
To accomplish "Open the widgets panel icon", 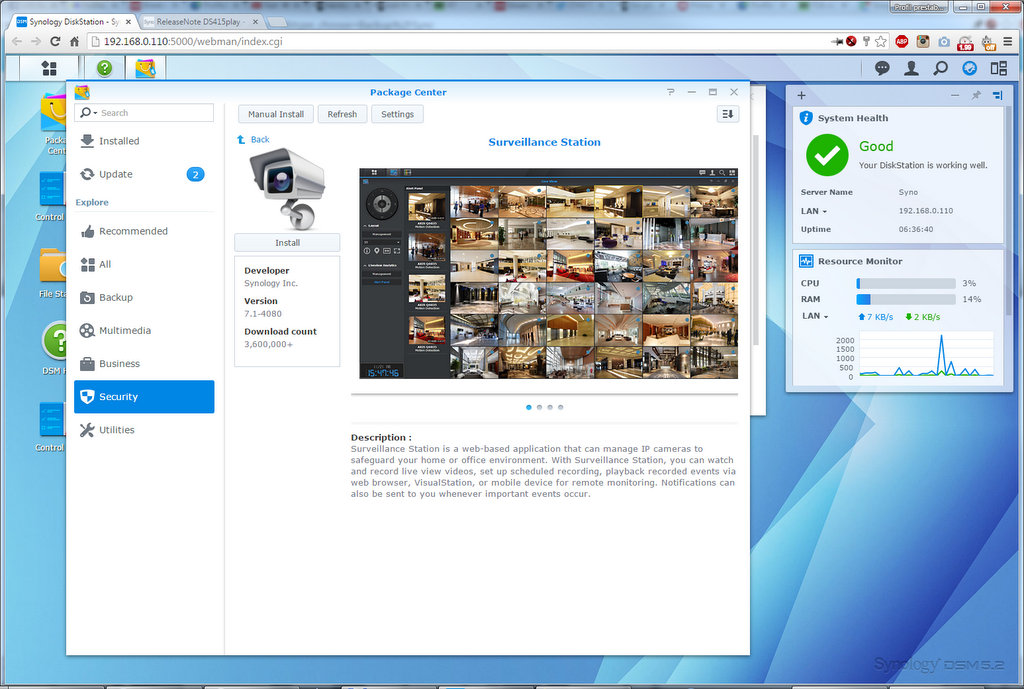I will 999,68.
